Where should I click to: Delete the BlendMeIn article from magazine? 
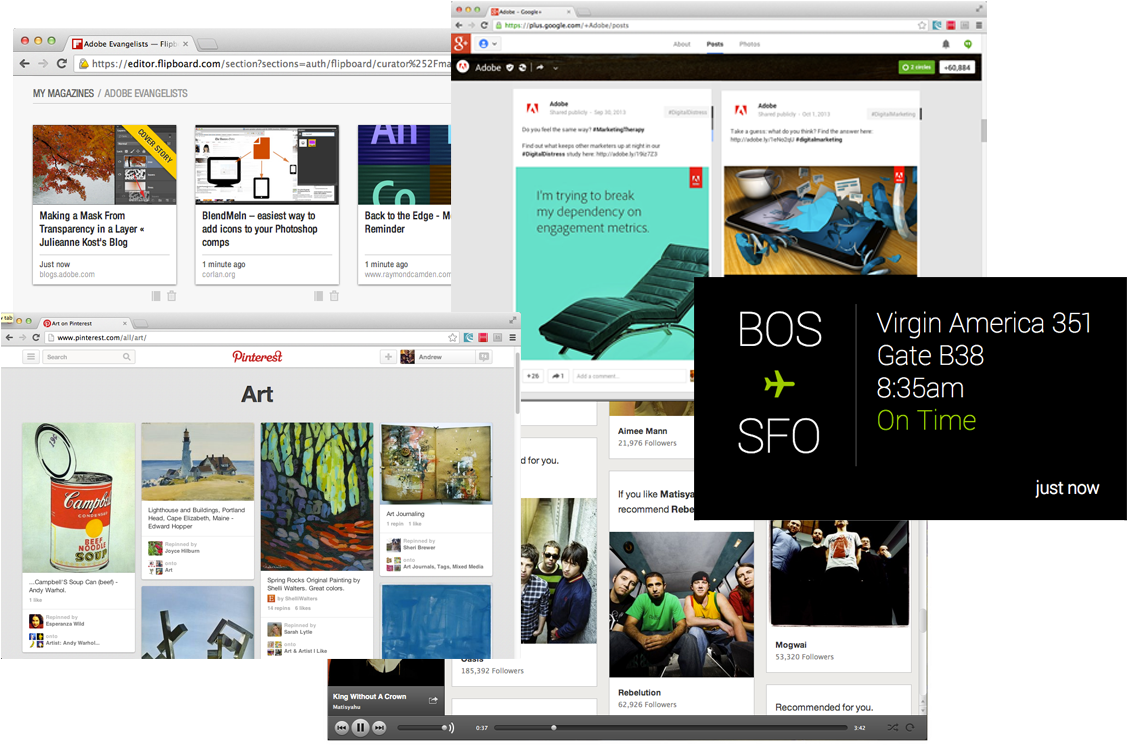pos(334,296)
